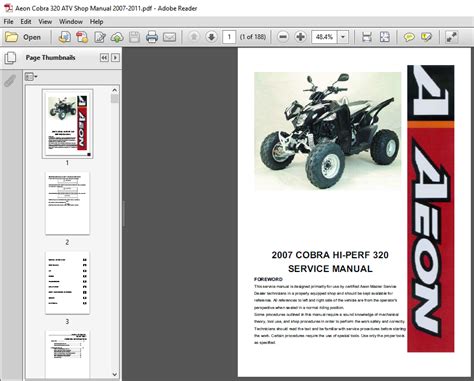
Task: Select page 2 thumbnail
Action: click(x=67, y=203)
